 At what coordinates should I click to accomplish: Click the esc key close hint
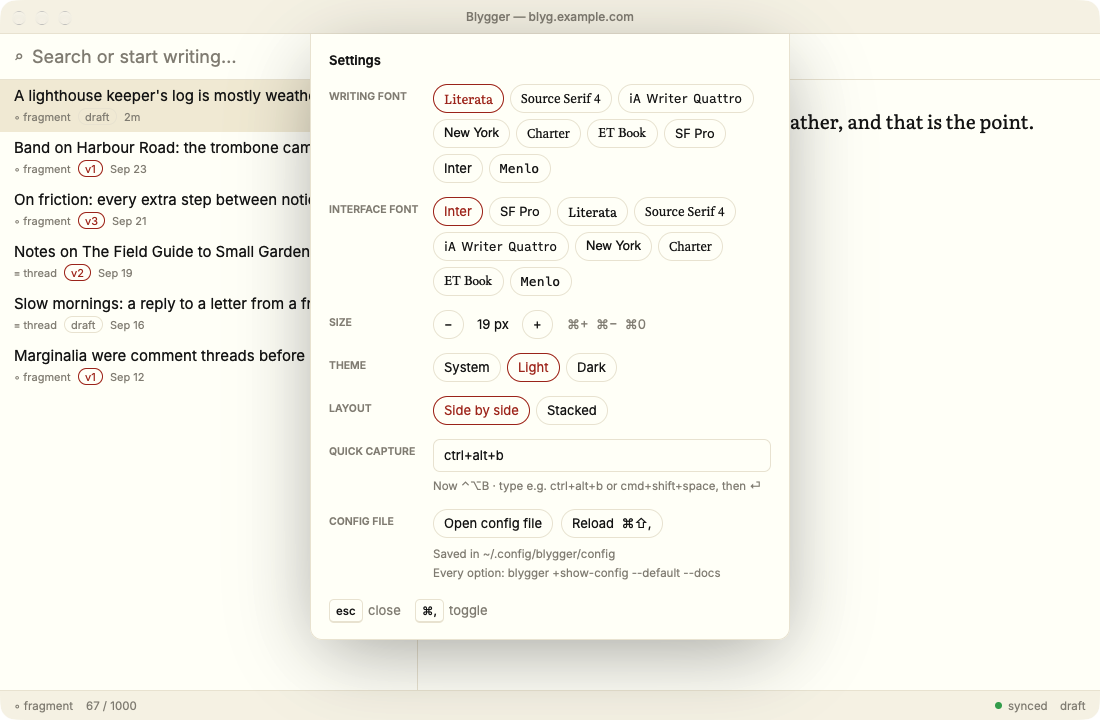click(346, 611)
